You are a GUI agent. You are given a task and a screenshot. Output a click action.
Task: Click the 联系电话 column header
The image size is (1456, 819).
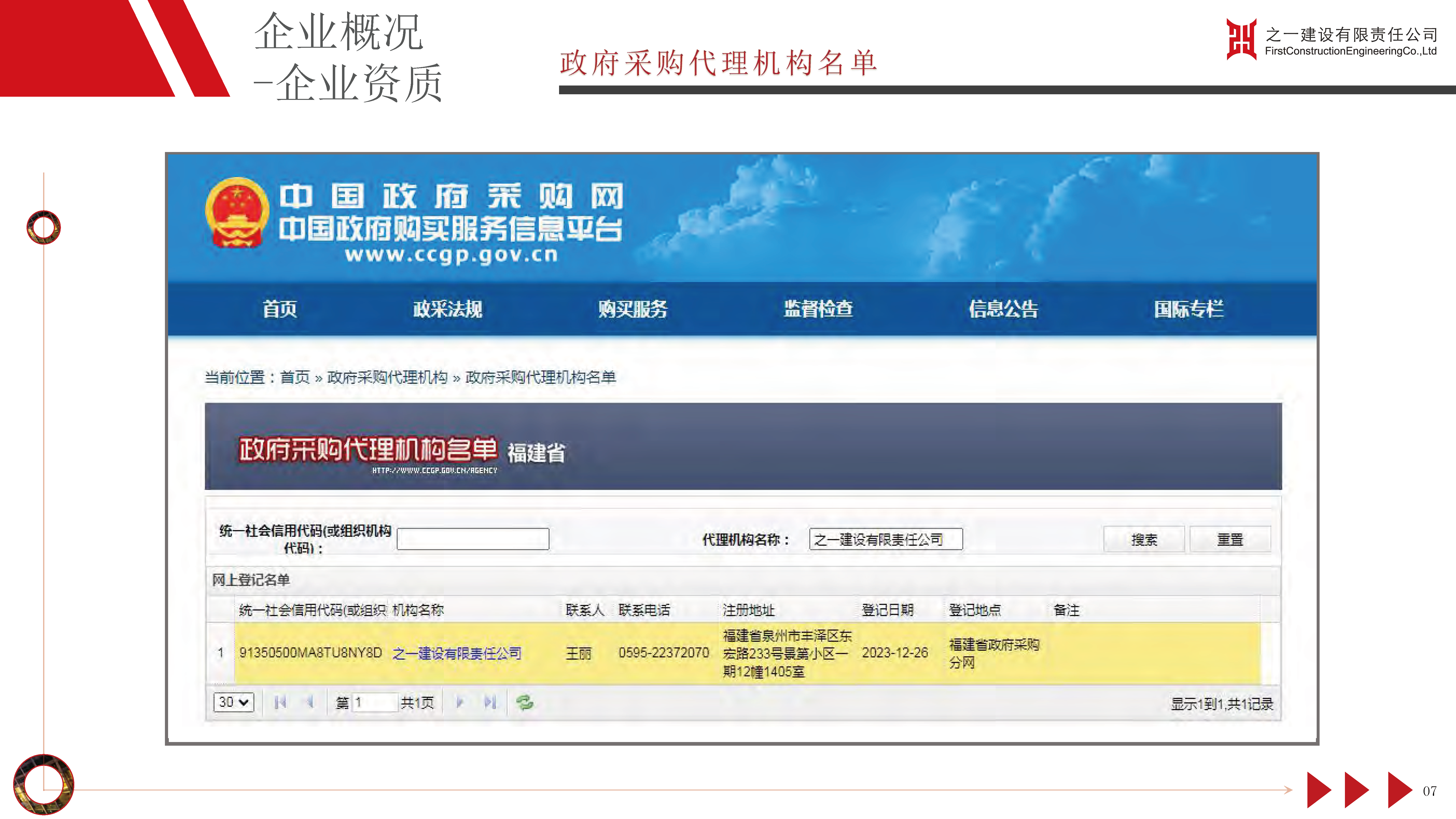tap(644, 610)
